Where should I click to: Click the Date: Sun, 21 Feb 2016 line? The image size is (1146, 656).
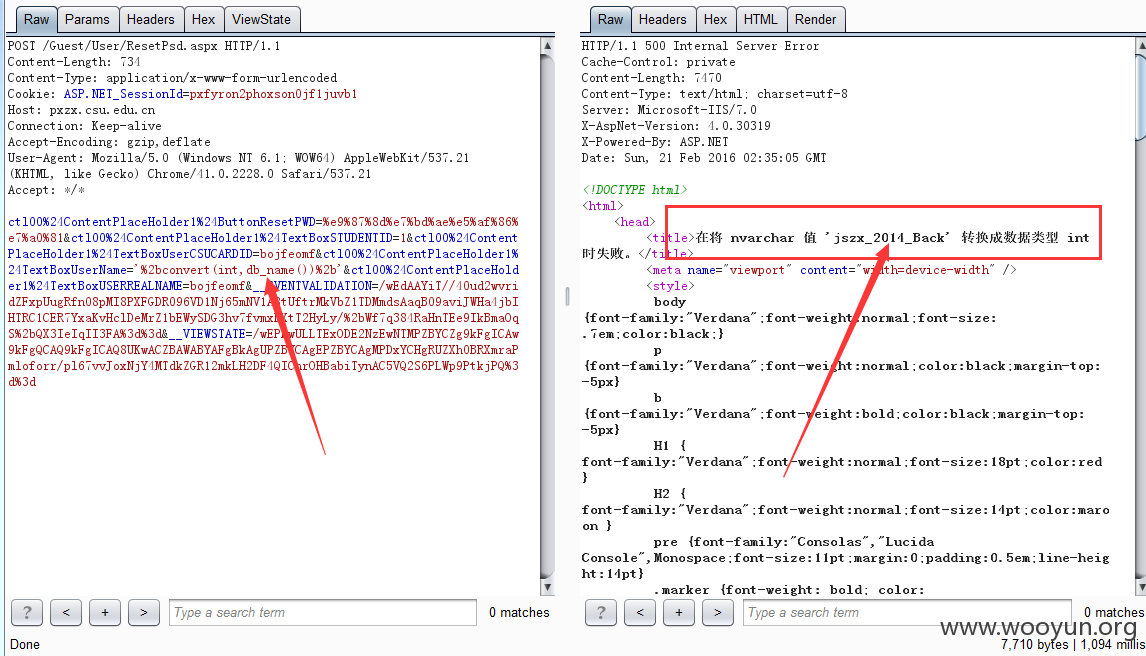pos(703,159)
